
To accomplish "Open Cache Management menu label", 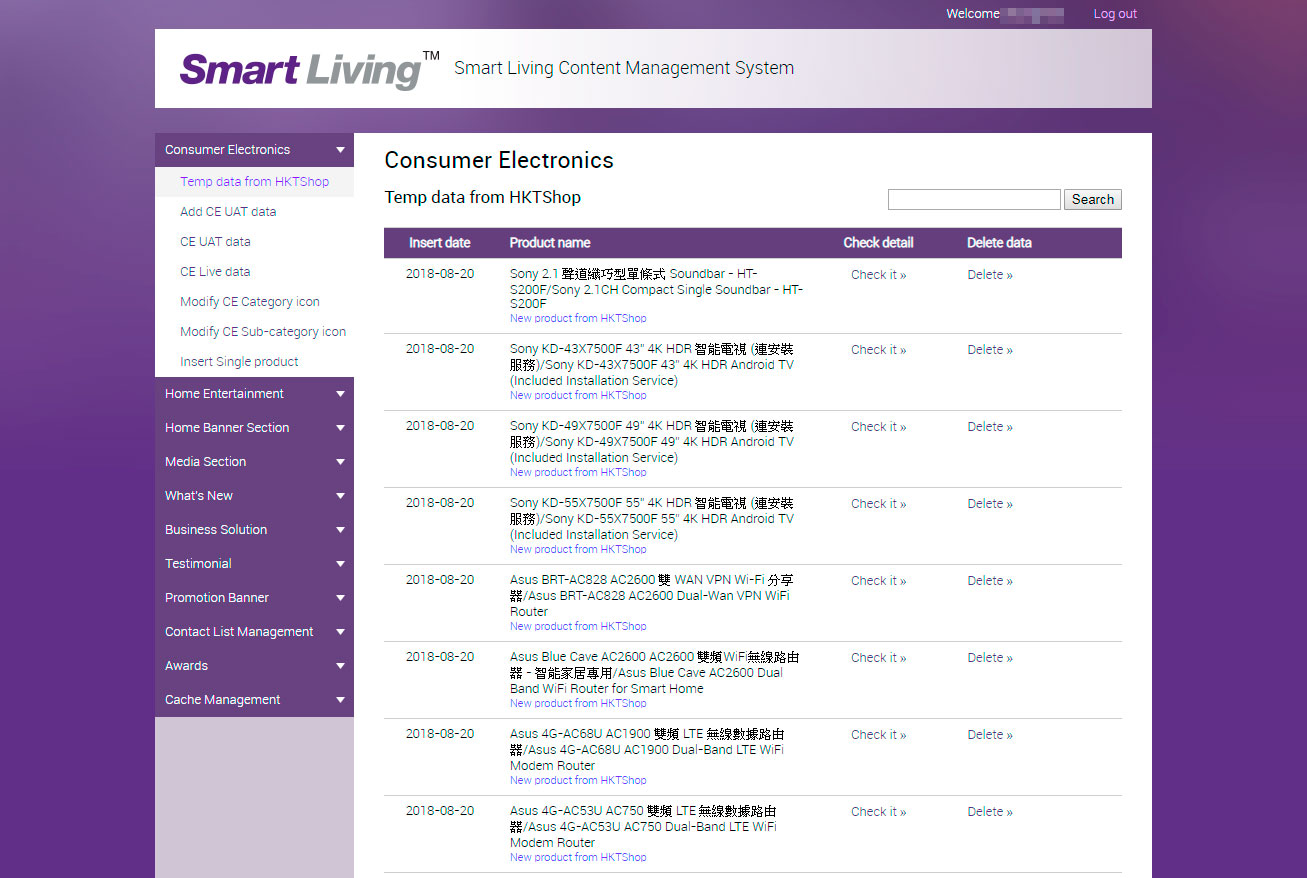I will pyautogui.click(x=222, y=700).
